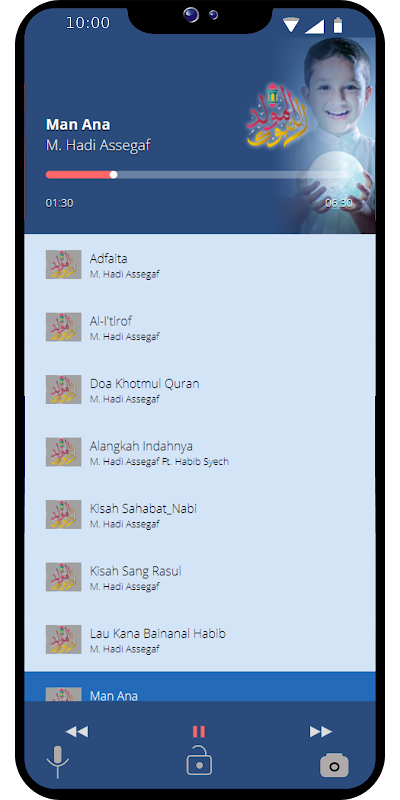Tap the highlighted Man Ana playlist row
This screenshot has height=800, width=400.
pyautogui.click(x=200, y=686)
